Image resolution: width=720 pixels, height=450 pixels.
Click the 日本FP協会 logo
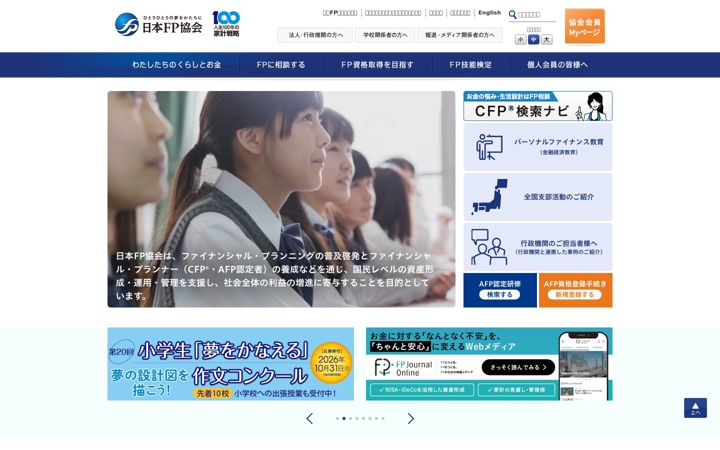(158, 24)
